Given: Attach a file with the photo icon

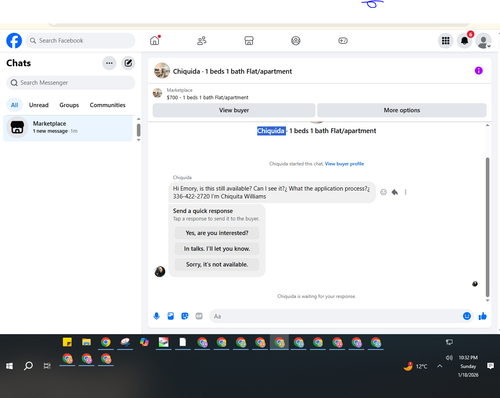Looking at the screenshot, I should tap(171, 316).
